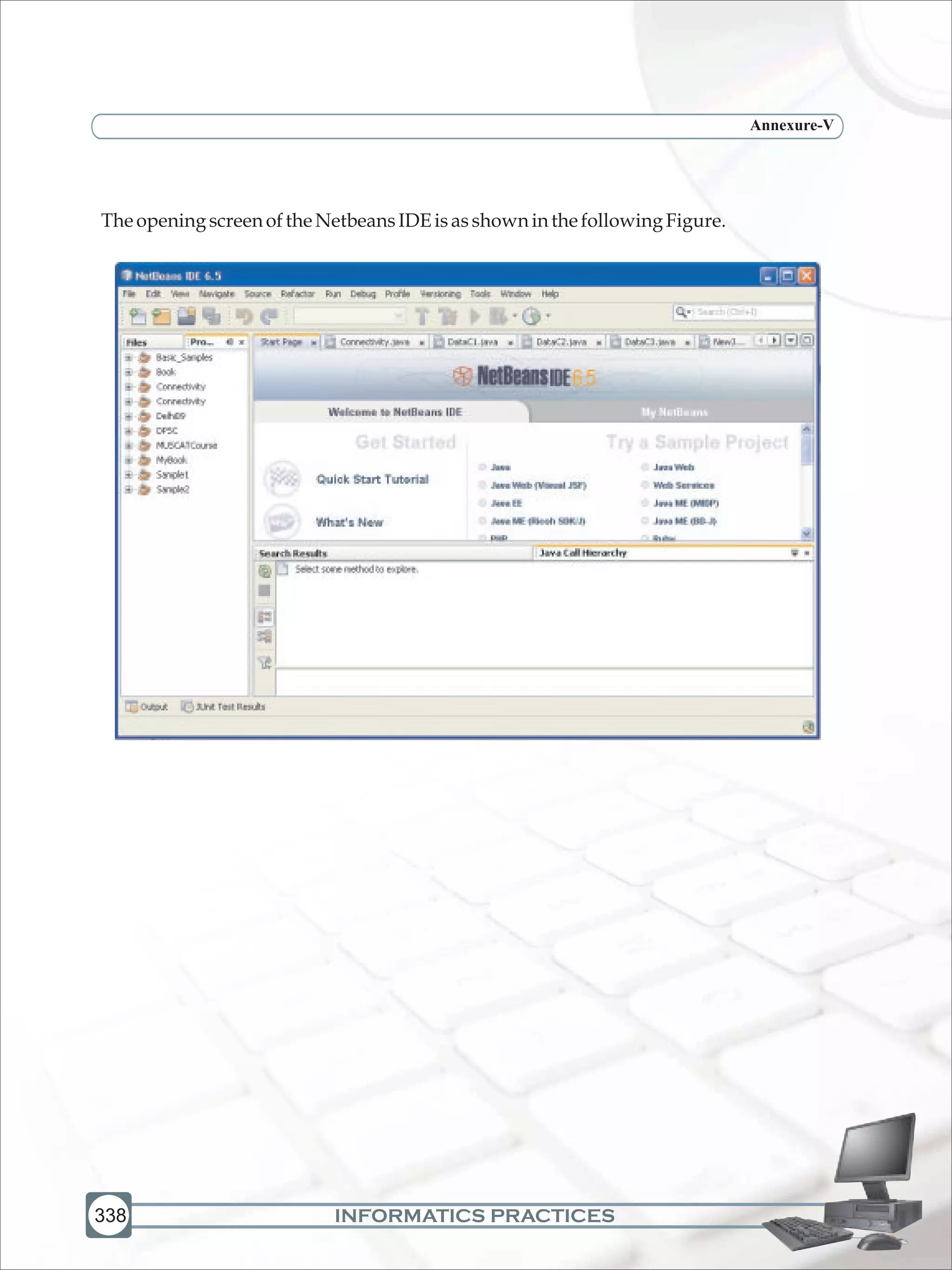Open the Quick Start Tutorial link
This screenshot has height=1270, width=952.
coord(372,479)
